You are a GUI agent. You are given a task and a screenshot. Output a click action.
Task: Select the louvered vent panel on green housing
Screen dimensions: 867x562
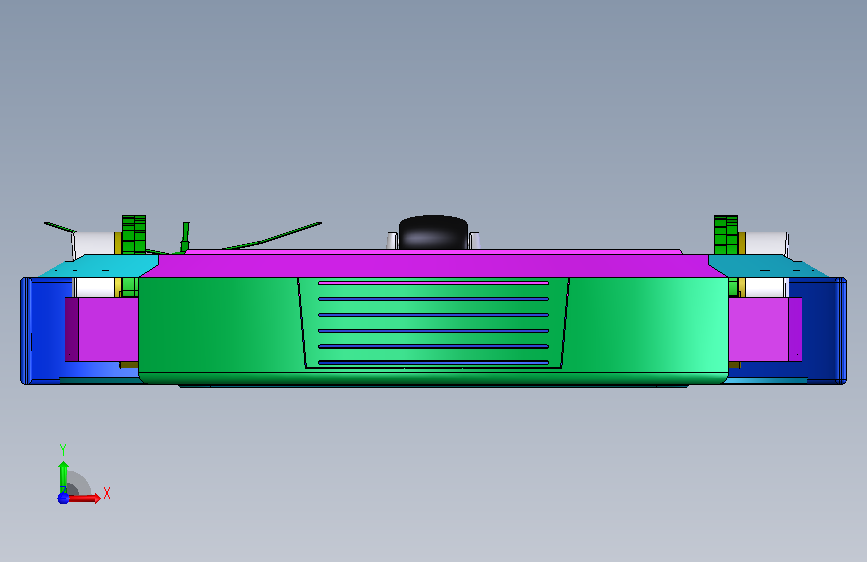pos(434,323)
